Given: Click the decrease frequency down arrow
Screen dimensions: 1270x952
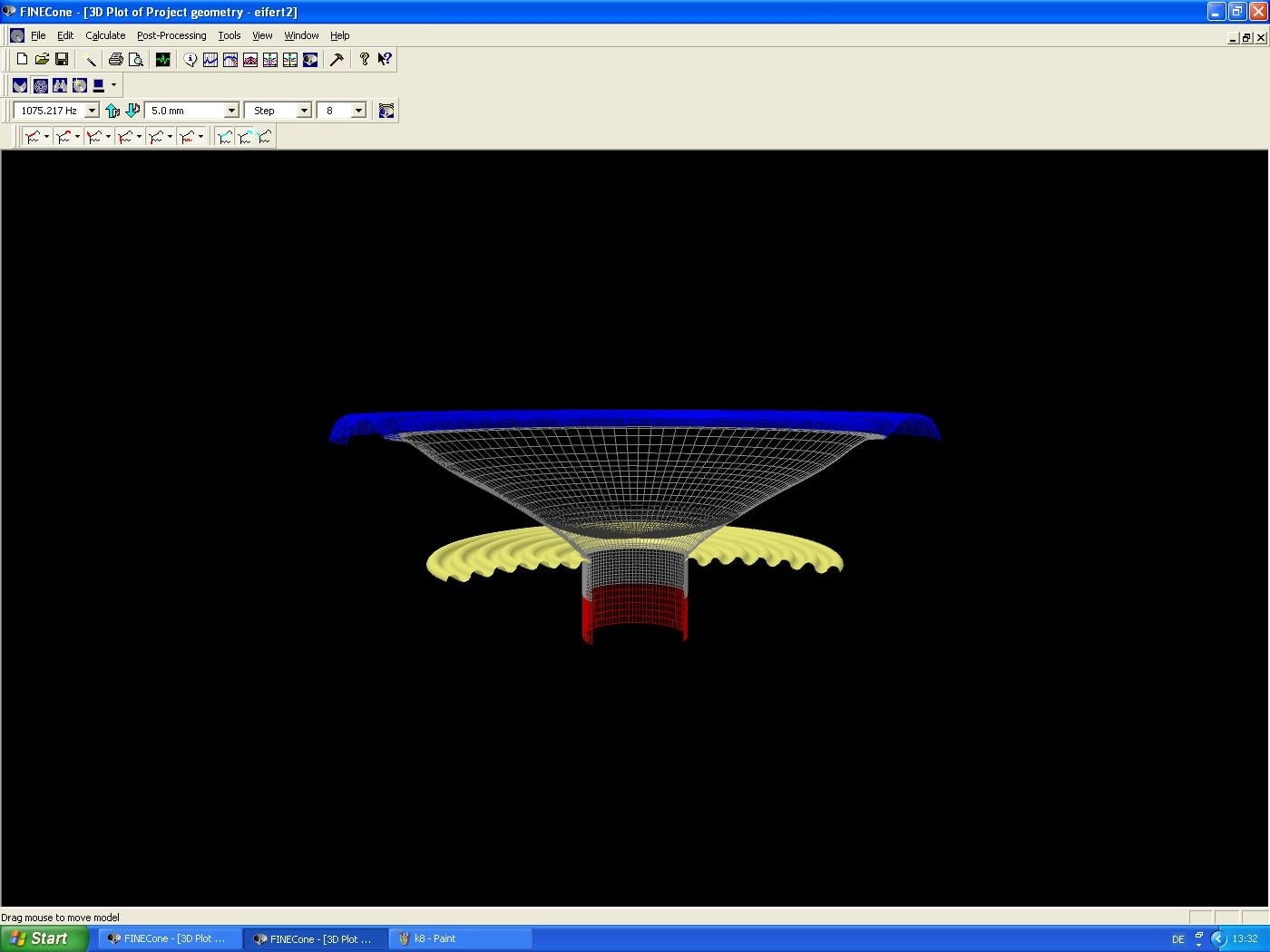Looking at the screenshot, I should 132,111.
